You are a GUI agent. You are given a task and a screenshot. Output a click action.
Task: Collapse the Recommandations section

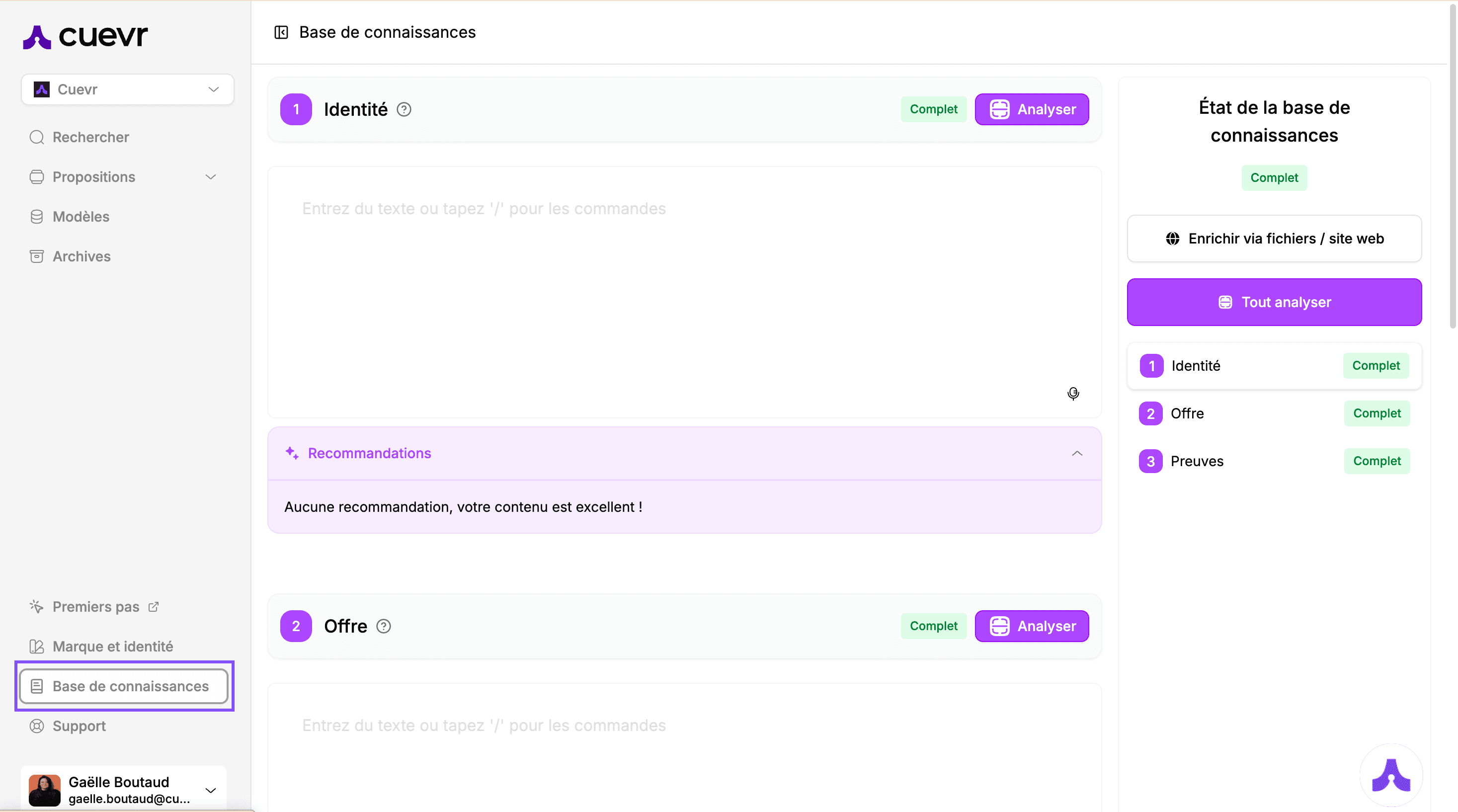[x=1077, y=453]
